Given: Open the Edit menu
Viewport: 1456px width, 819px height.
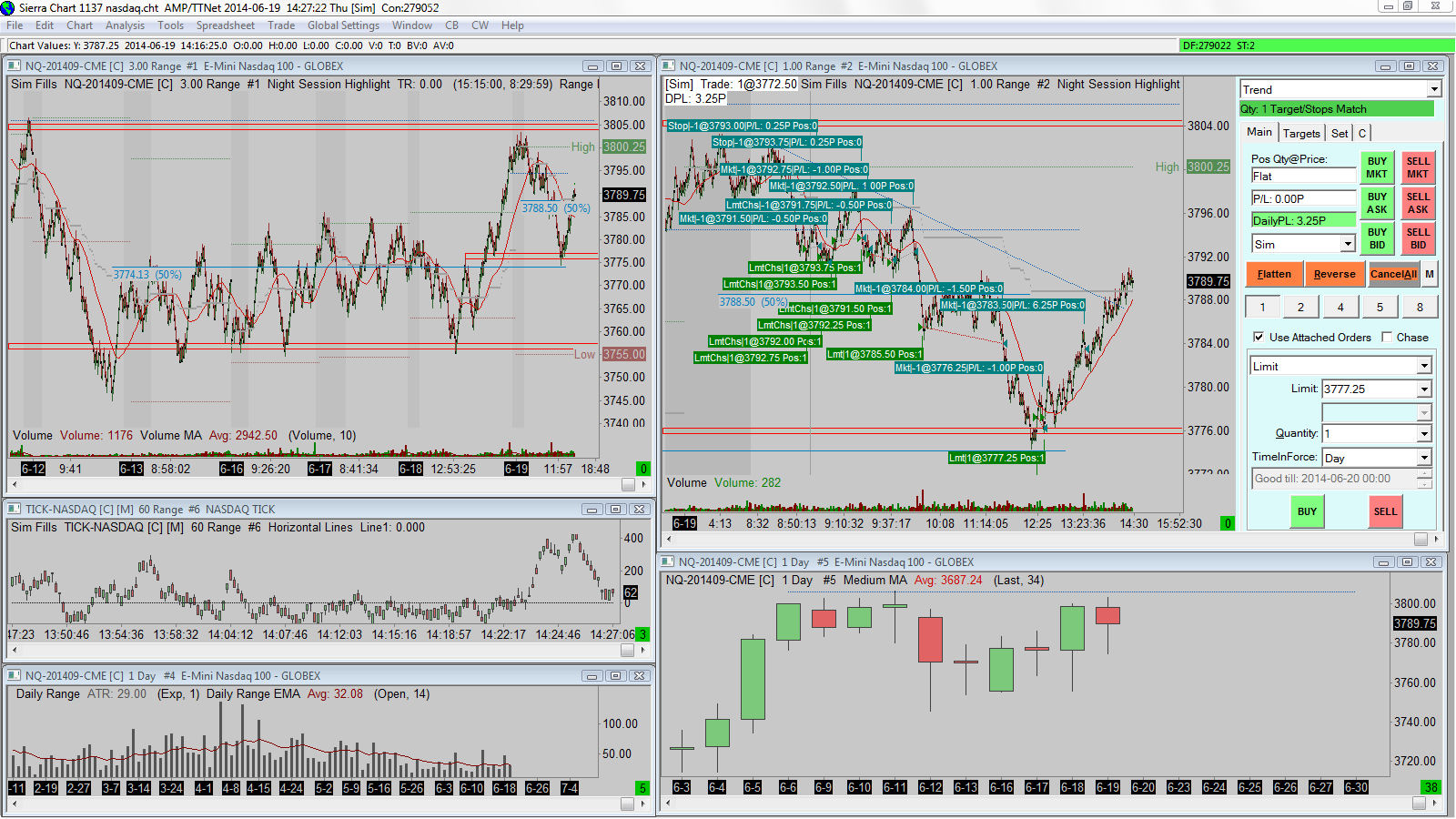Looking at the screenshot, I should pos(45,25).
